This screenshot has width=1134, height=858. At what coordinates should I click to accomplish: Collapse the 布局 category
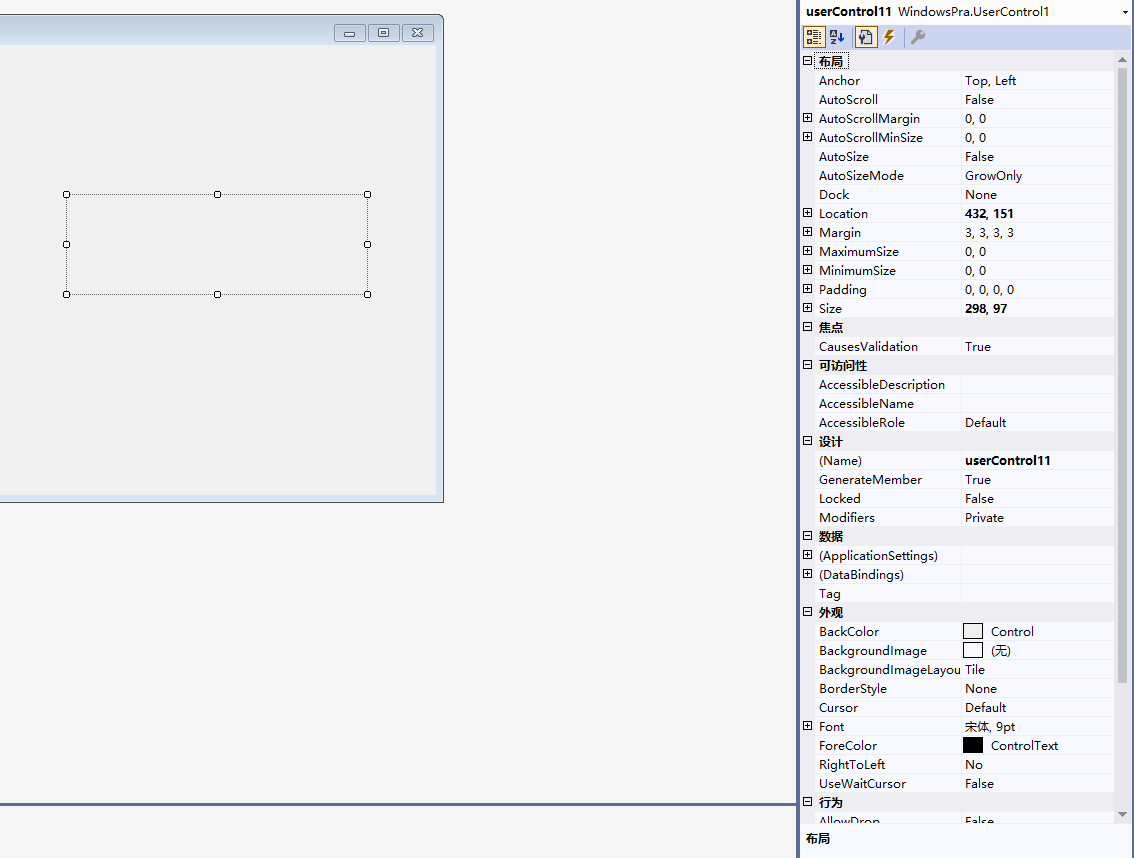(x=808, y=61)
